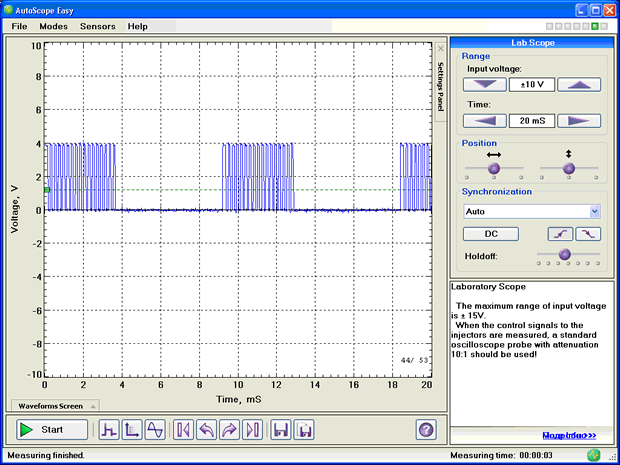This screenshot has width=620, height=465.
Task: Click the 44/ 53 frame counter
Action: [x=414, y=361]
